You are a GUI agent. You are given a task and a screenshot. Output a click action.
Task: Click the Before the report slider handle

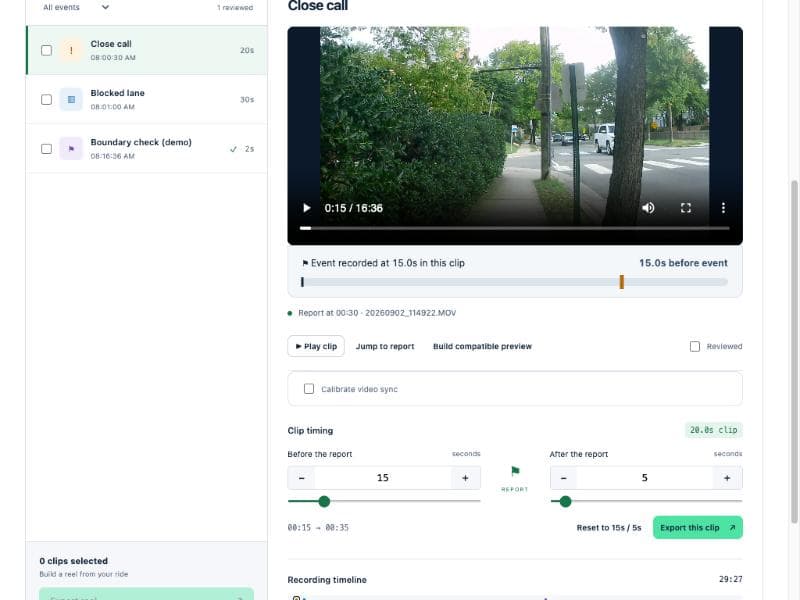point(324,502)
